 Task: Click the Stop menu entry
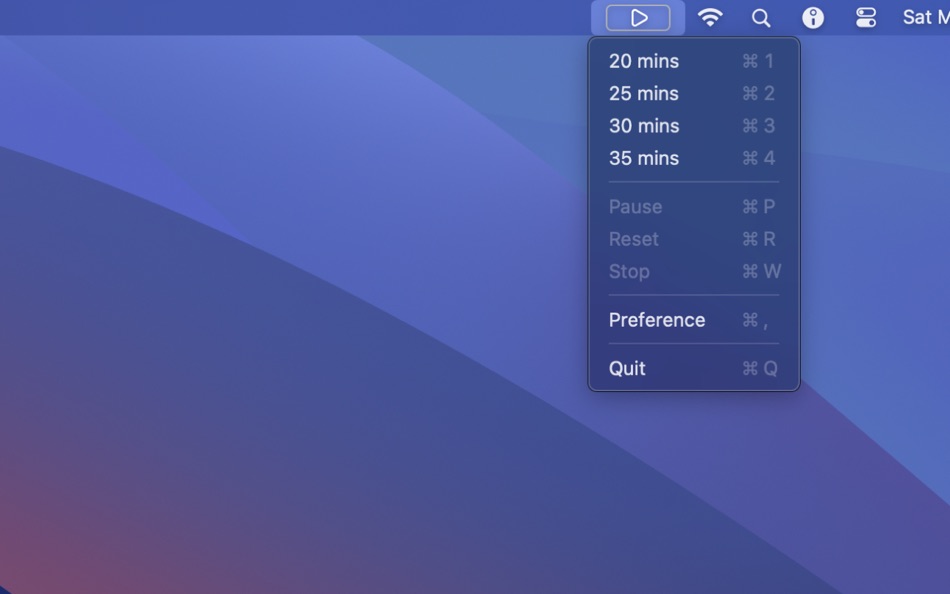(x=630, y=271)
